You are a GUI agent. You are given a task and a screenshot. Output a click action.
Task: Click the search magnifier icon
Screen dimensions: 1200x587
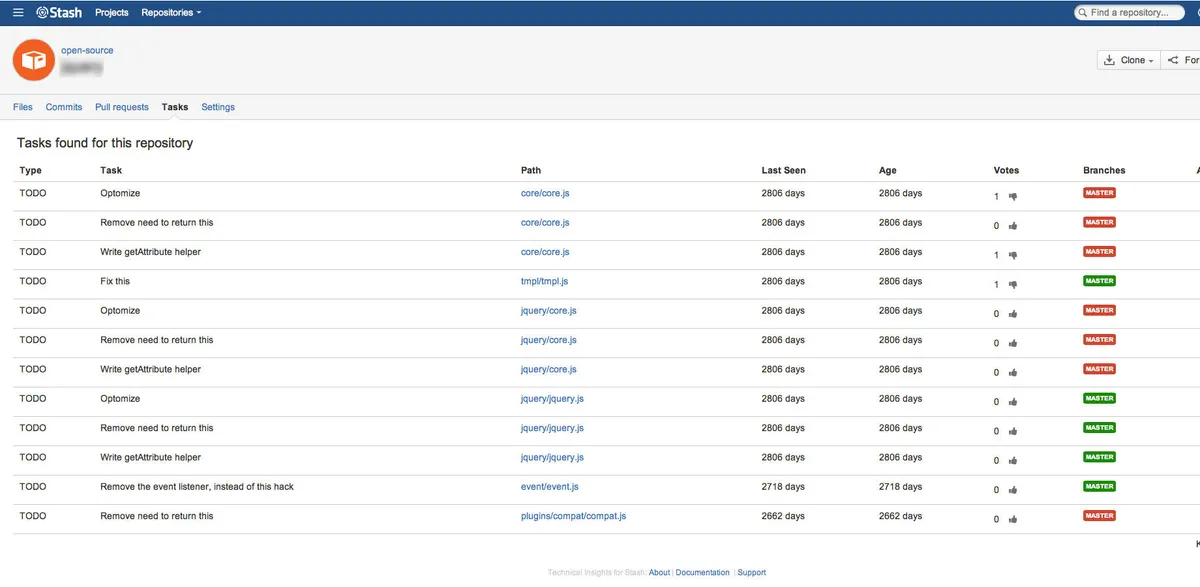[x=1083, y=13]
